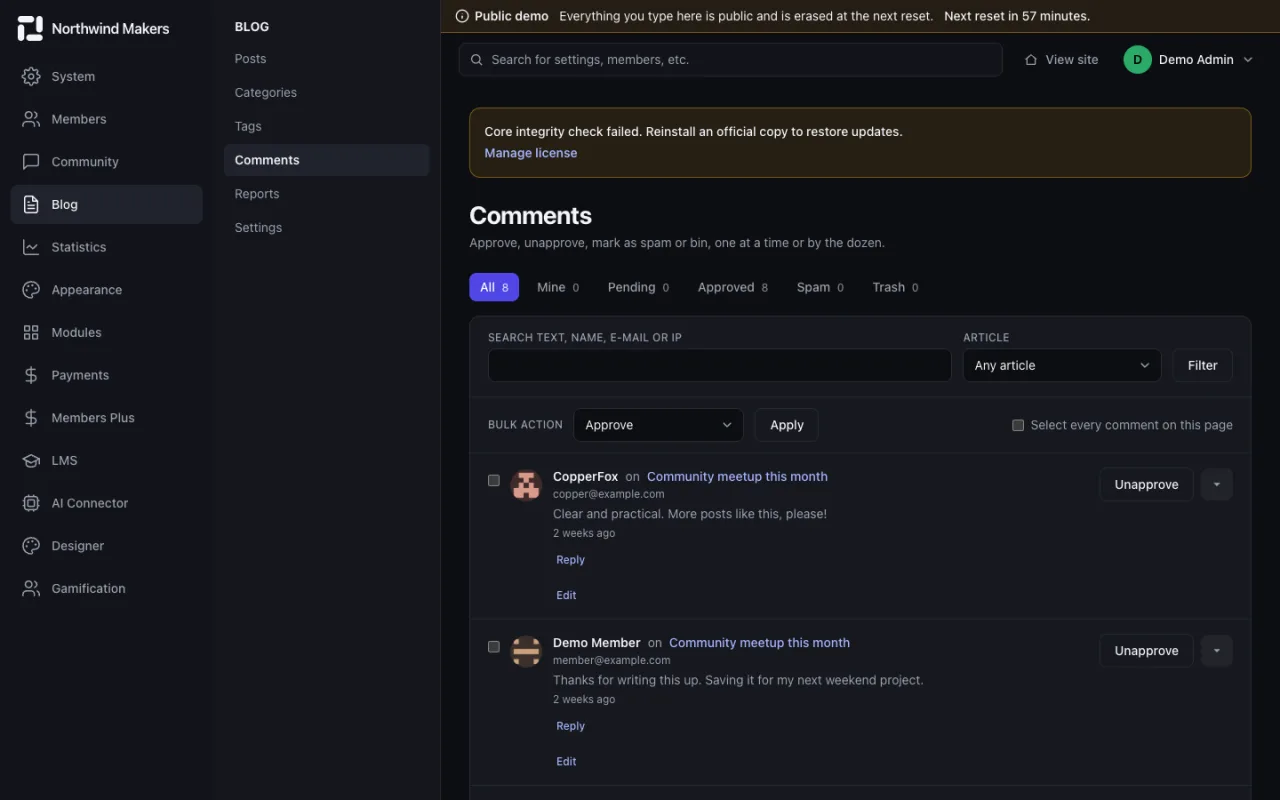The image size is (1280, 800).
Task: Focus the top settings search field
Action: (x=731, y=60)
